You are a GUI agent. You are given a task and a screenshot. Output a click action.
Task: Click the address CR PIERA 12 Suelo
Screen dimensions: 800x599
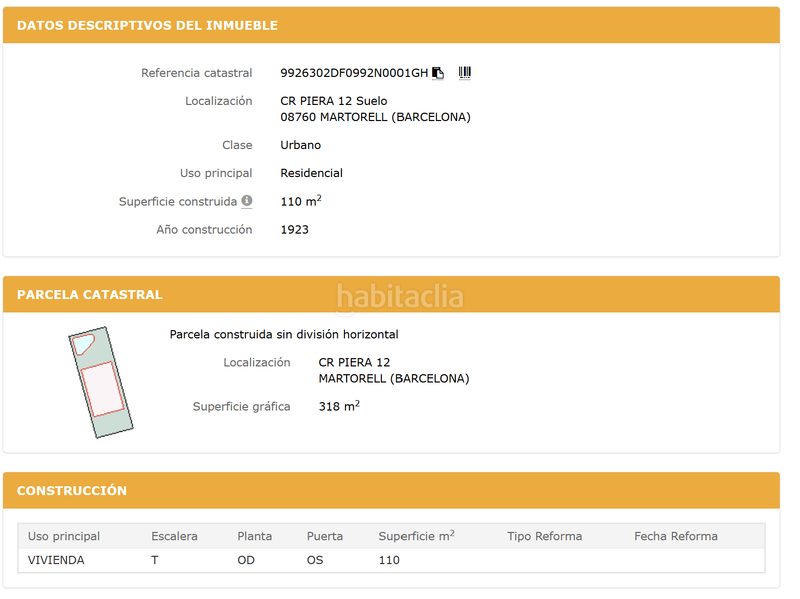[334, 101]
